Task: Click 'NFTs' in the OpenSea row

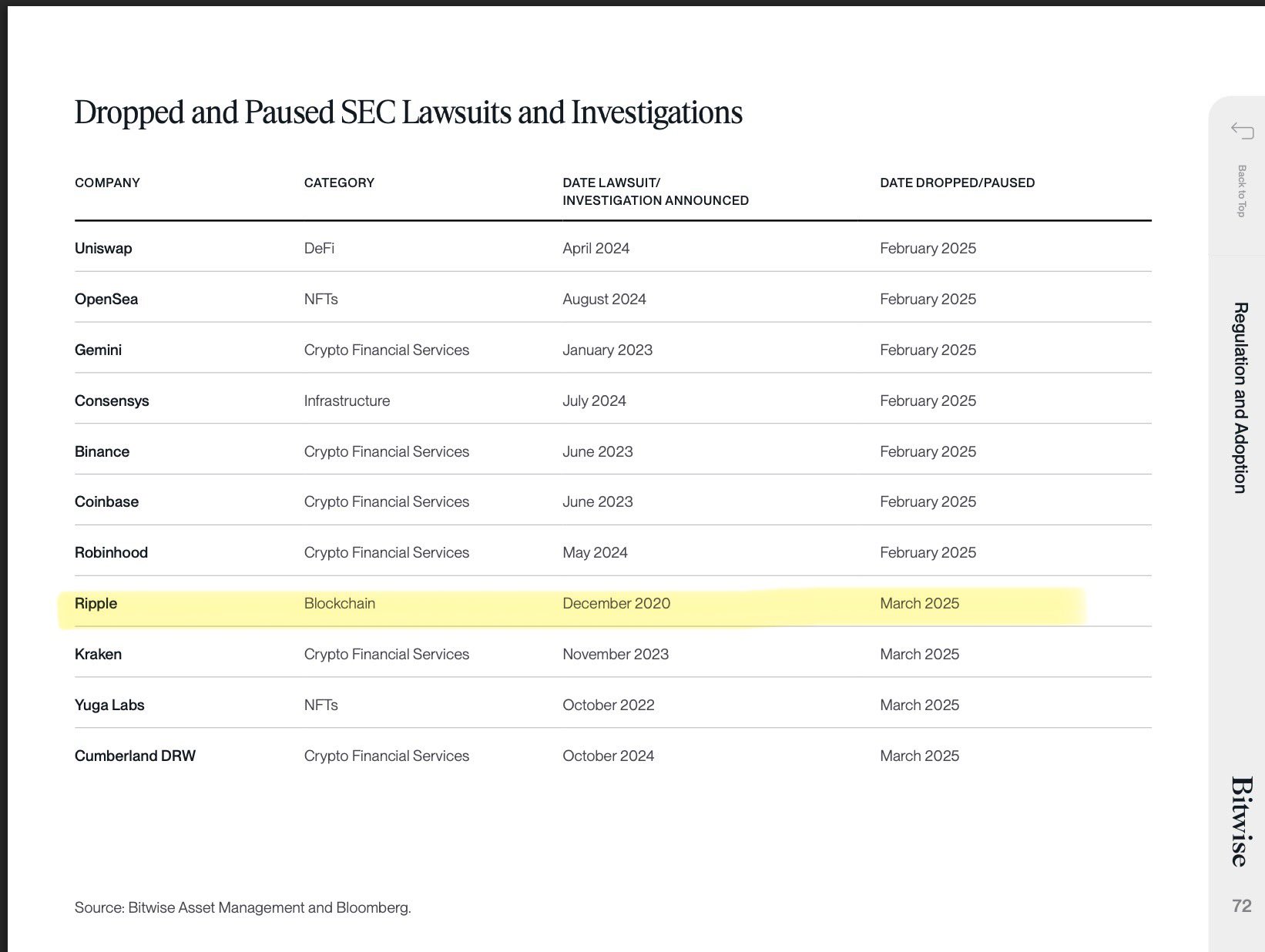Action: coord(320,299)
